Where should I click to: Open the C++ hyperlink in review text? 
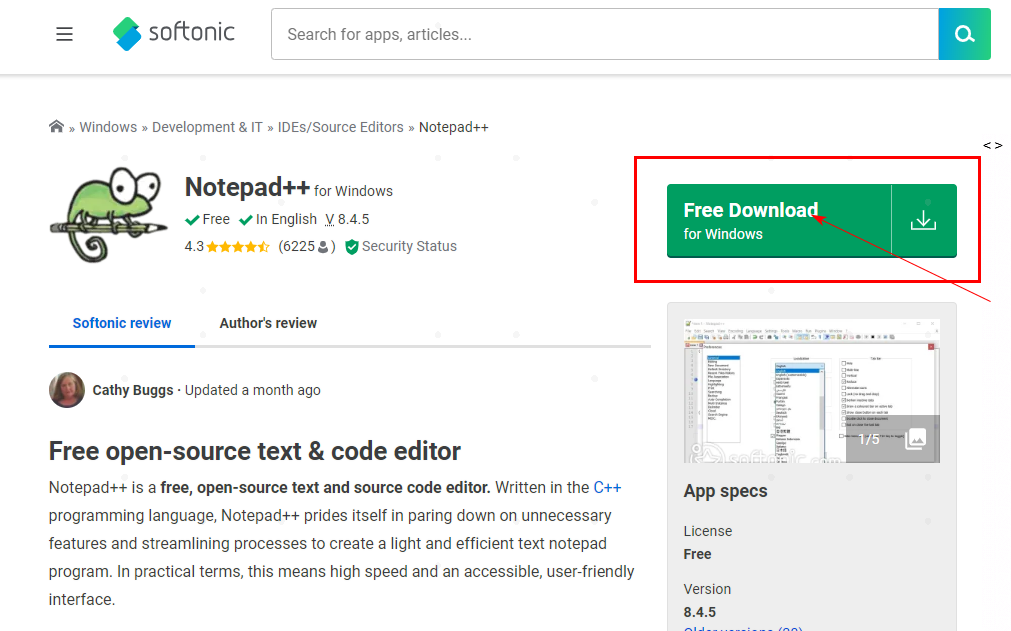coord(607,487)
